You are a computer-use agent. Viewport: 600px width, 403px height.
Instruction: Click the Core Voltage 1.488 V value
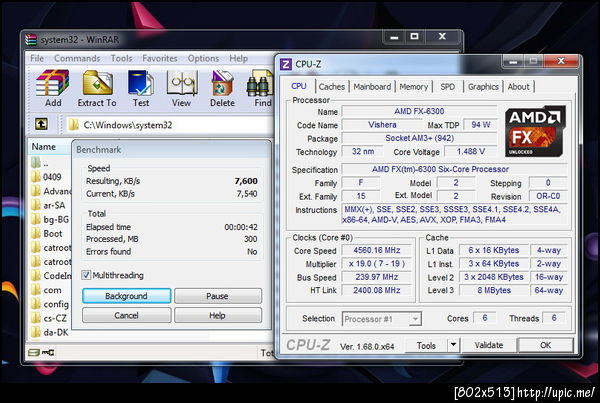tap(471, 152)
